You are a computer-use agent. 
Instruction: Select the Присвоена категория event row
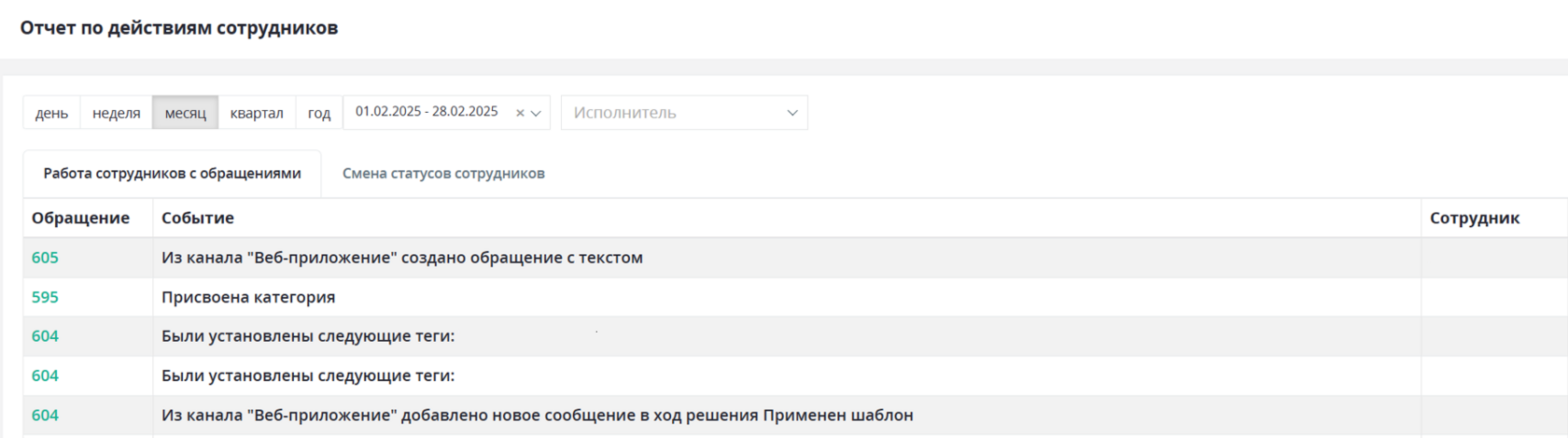click(x=795, y=297)
